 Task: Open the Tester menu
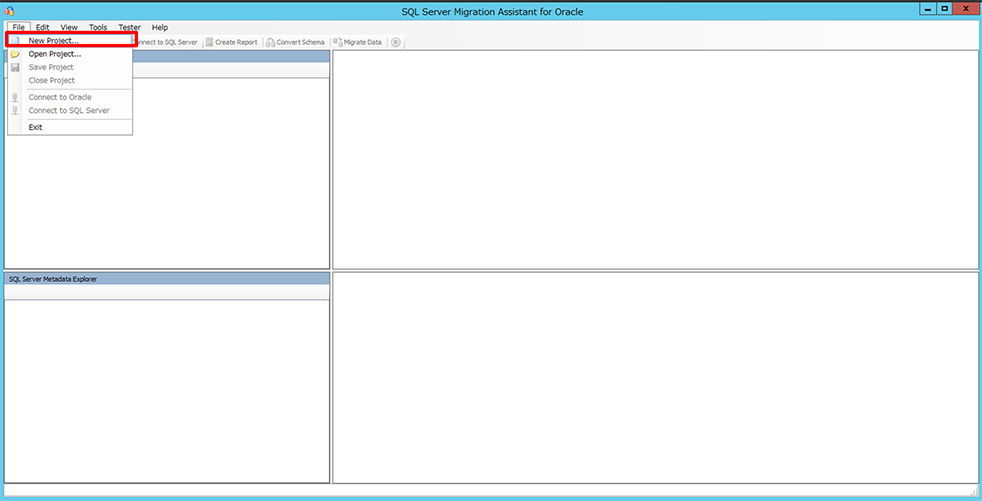click(130, 28)
